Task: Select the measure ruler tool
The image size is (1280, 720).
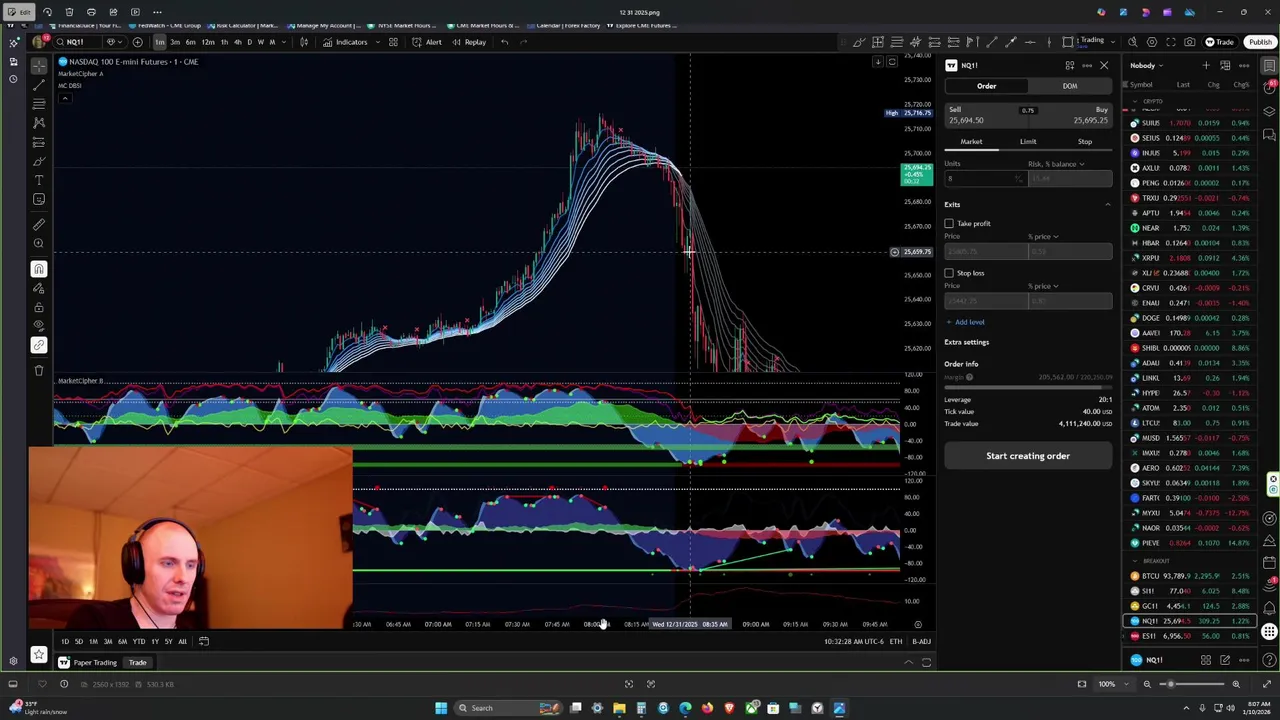Action: pyautogui.click(x=39, y=225)
